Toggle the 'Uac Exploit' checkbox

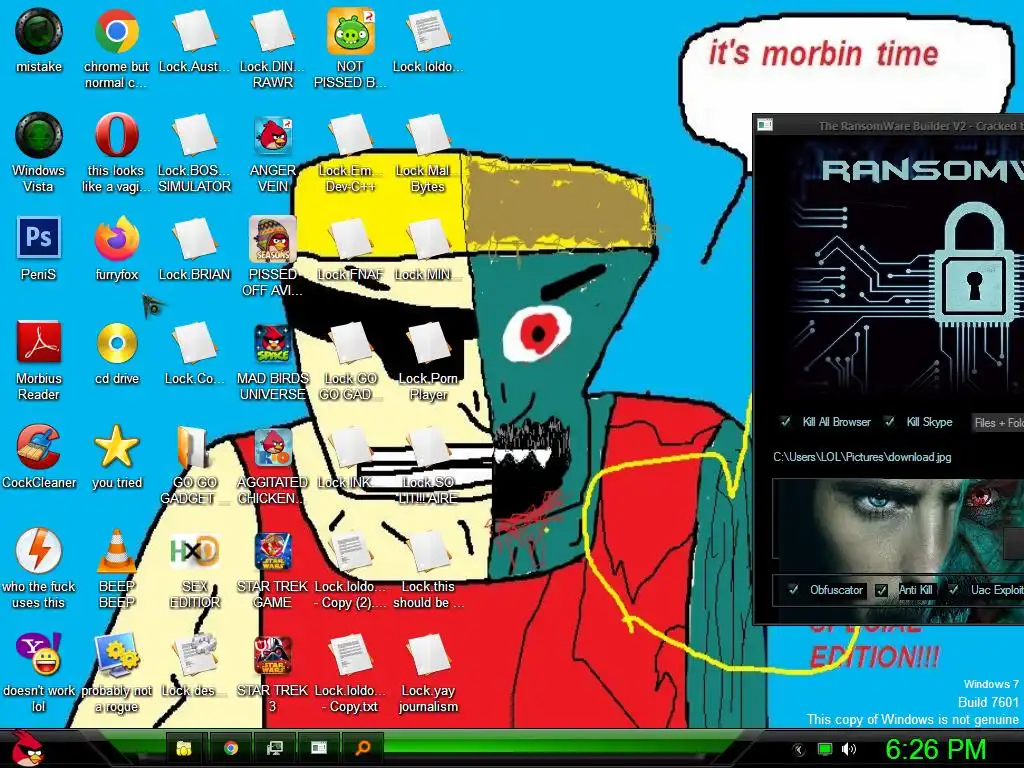pos(953,590)
